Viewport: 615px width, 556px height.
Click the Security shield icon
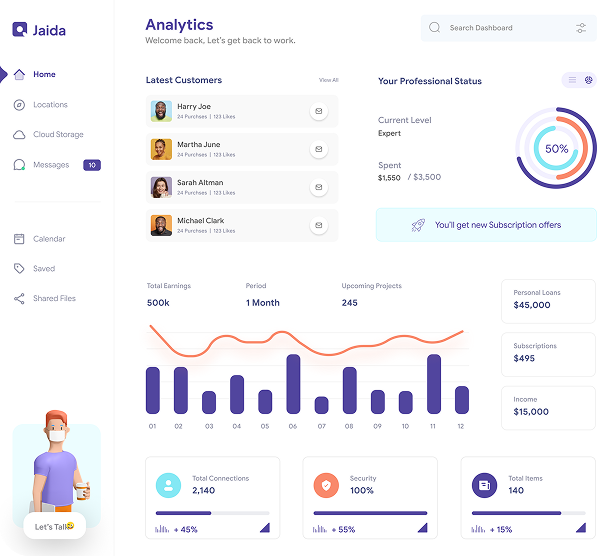tap(326, 485)
